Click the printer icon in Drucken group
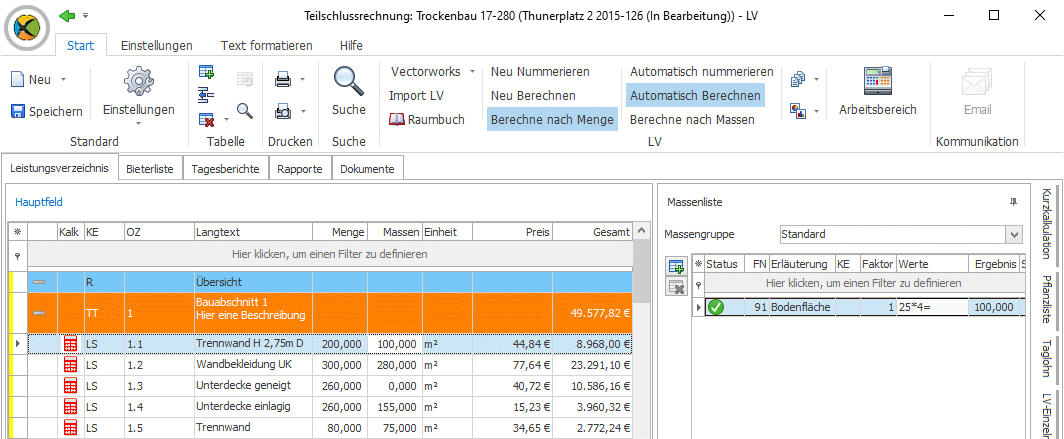This screenshot has width=1064, height=439. pos(283,80)
